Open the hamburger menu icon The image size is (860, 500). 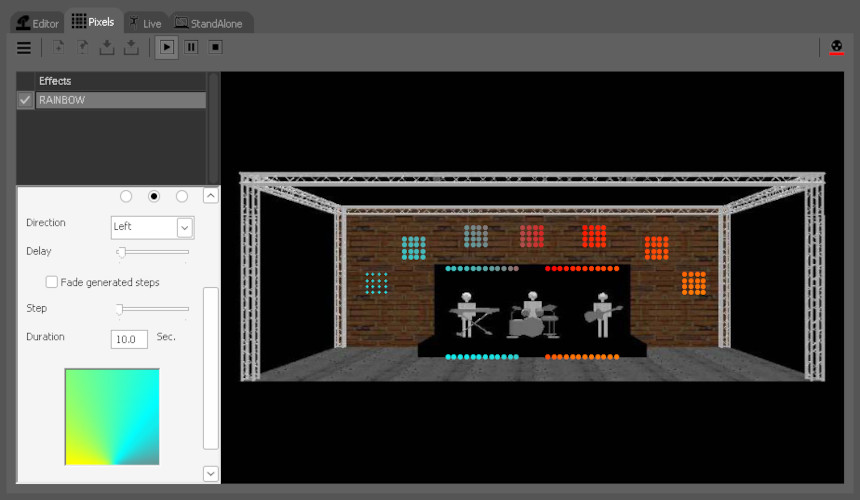24,47
